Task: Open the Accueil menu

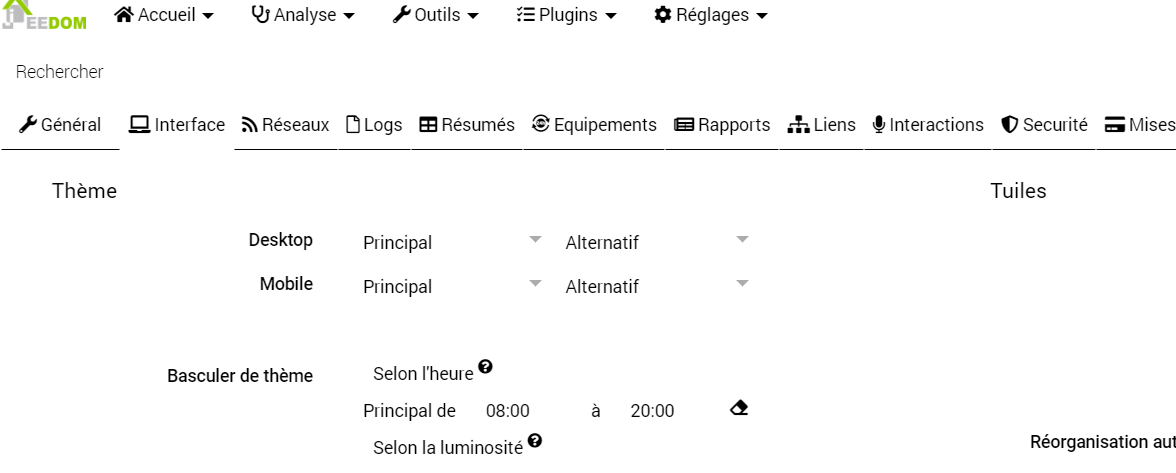Action: point(165,15)
